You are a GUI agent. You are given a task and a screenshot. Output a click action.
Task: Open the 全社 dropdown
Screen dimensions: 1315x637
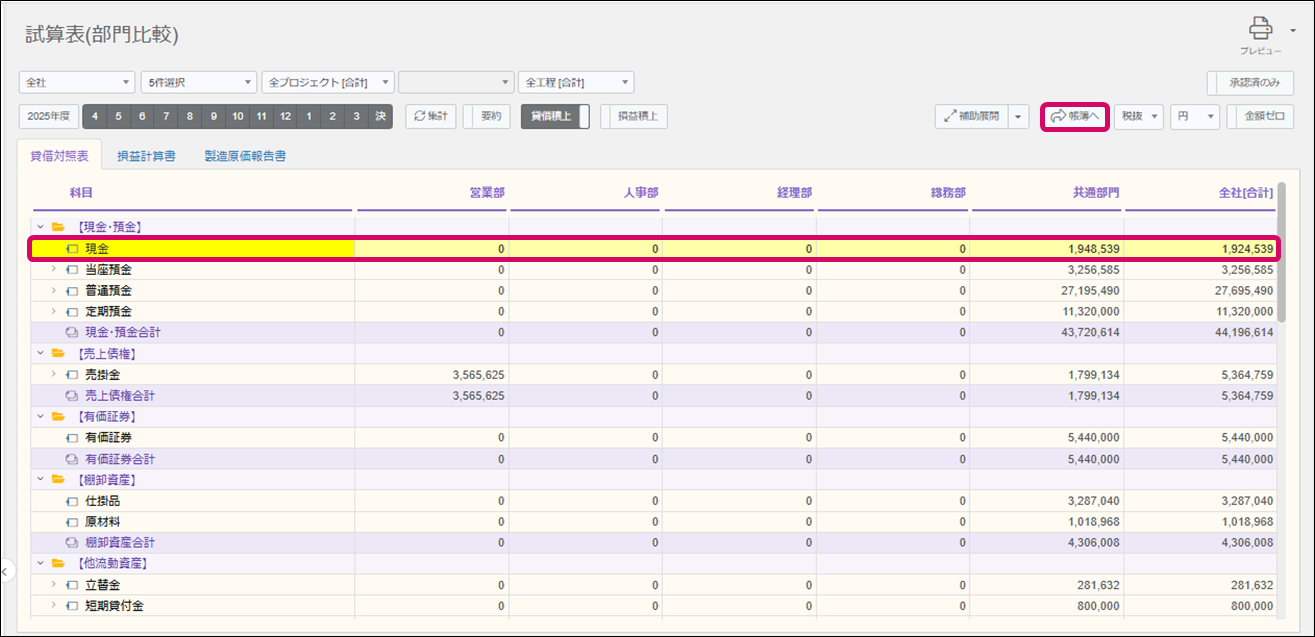point(77,82)
